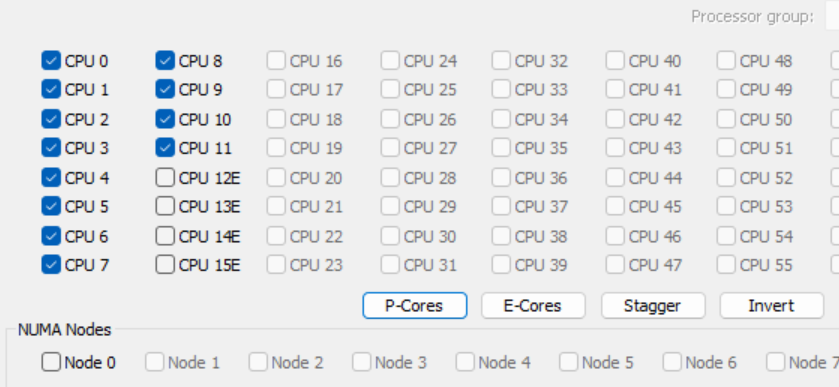The width and height of the screenshot is (839, 387).
Task: Click the disabled CPU 35 checkbox
Action: 501,147
